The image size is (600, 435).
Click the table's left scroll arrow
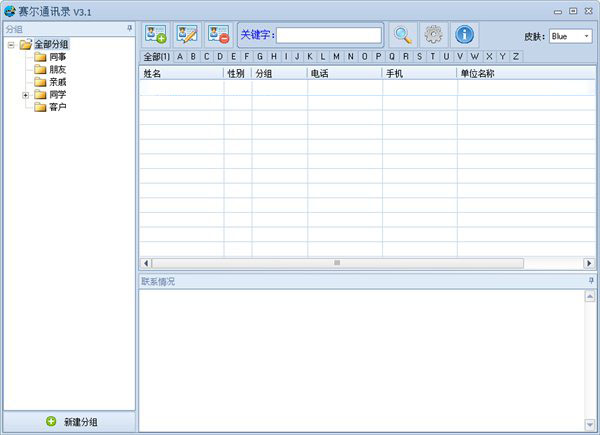(146, 263)
